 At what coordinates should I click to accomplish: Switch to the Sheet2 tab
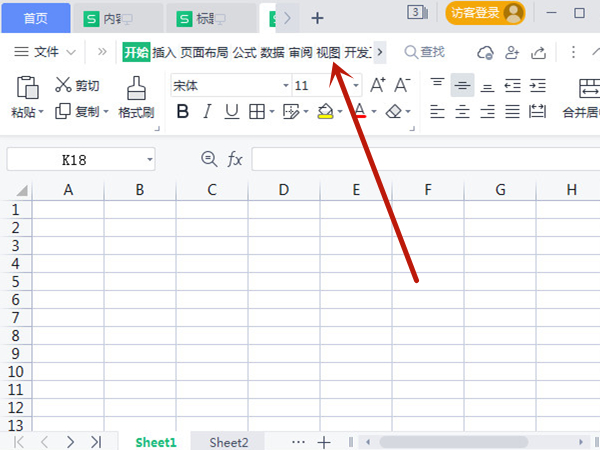[x=229, y=441]
